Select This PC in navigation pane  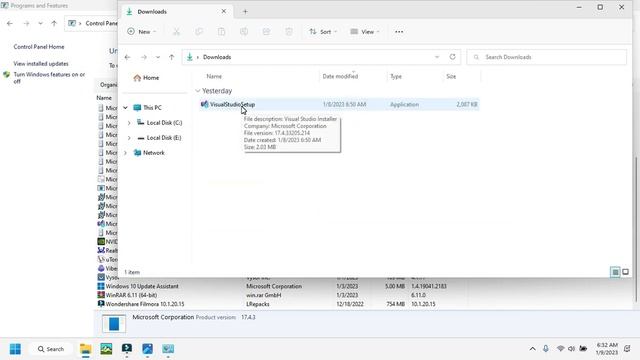click(x=147, y=108)
